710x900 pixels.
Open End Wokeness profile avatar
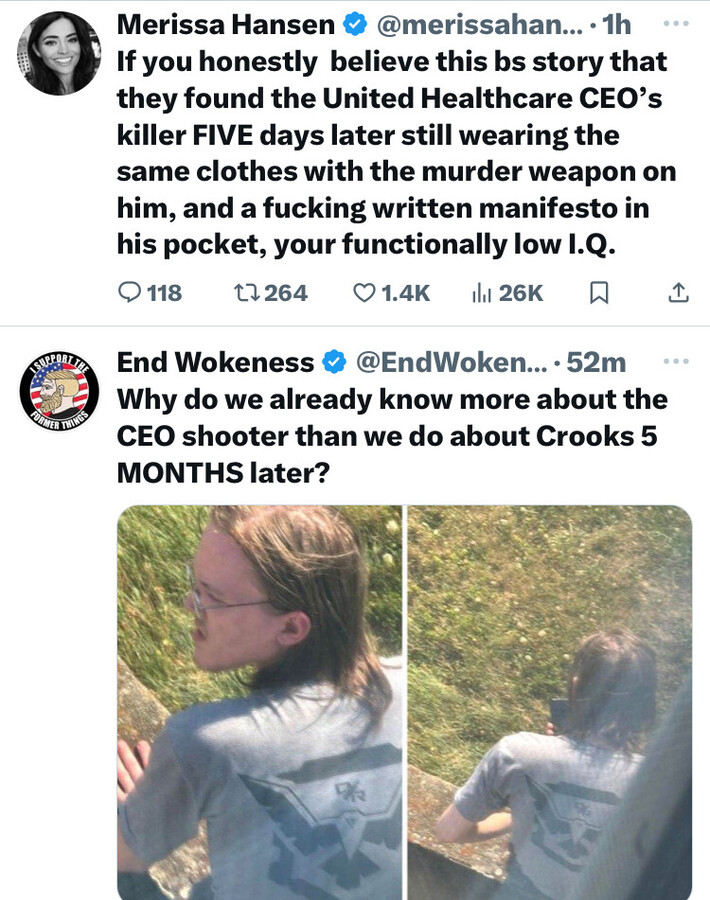point(59,391)
